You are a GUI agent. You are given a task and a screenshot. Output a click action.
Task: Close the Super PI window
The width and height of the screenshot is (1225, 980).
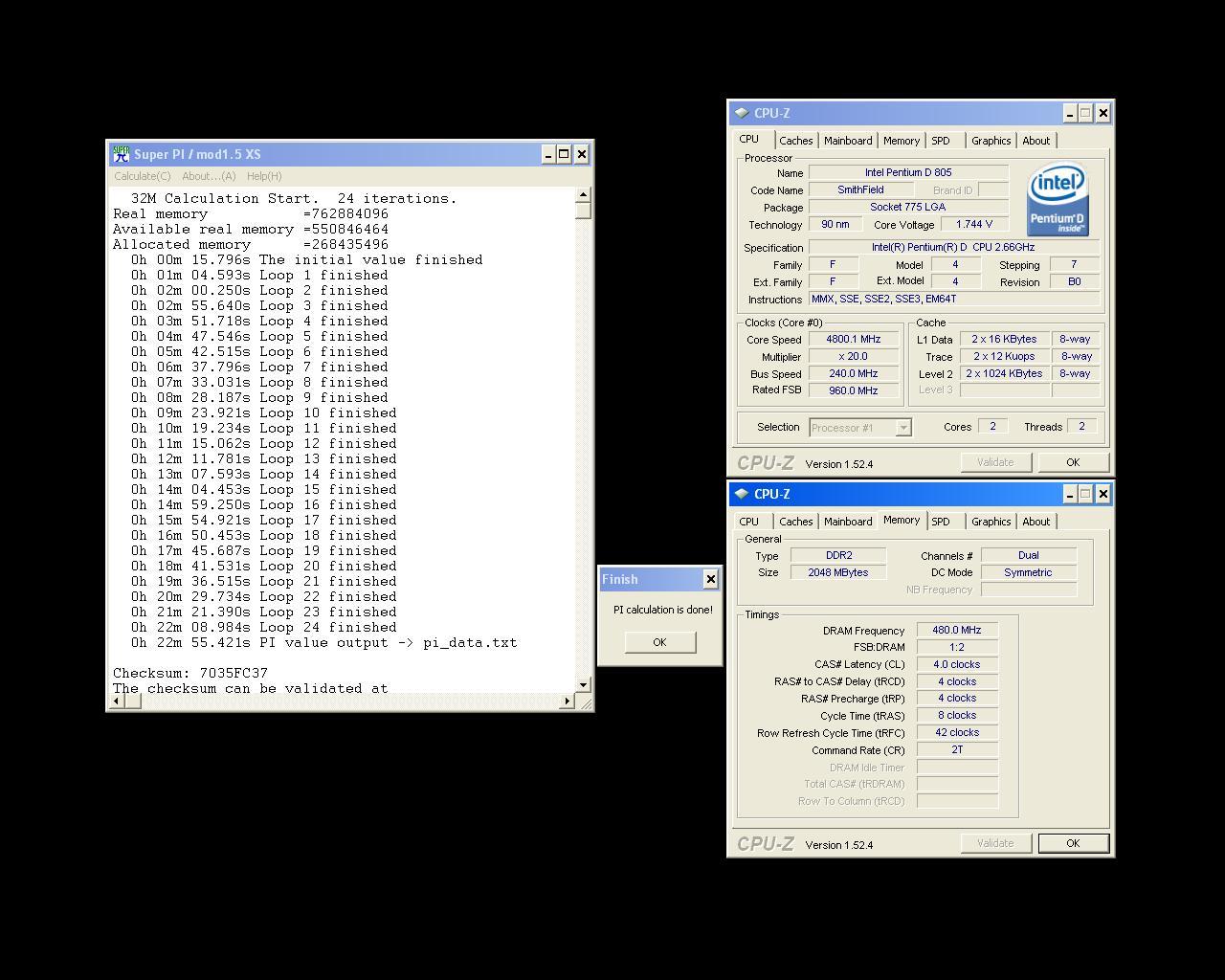point(582,154)
